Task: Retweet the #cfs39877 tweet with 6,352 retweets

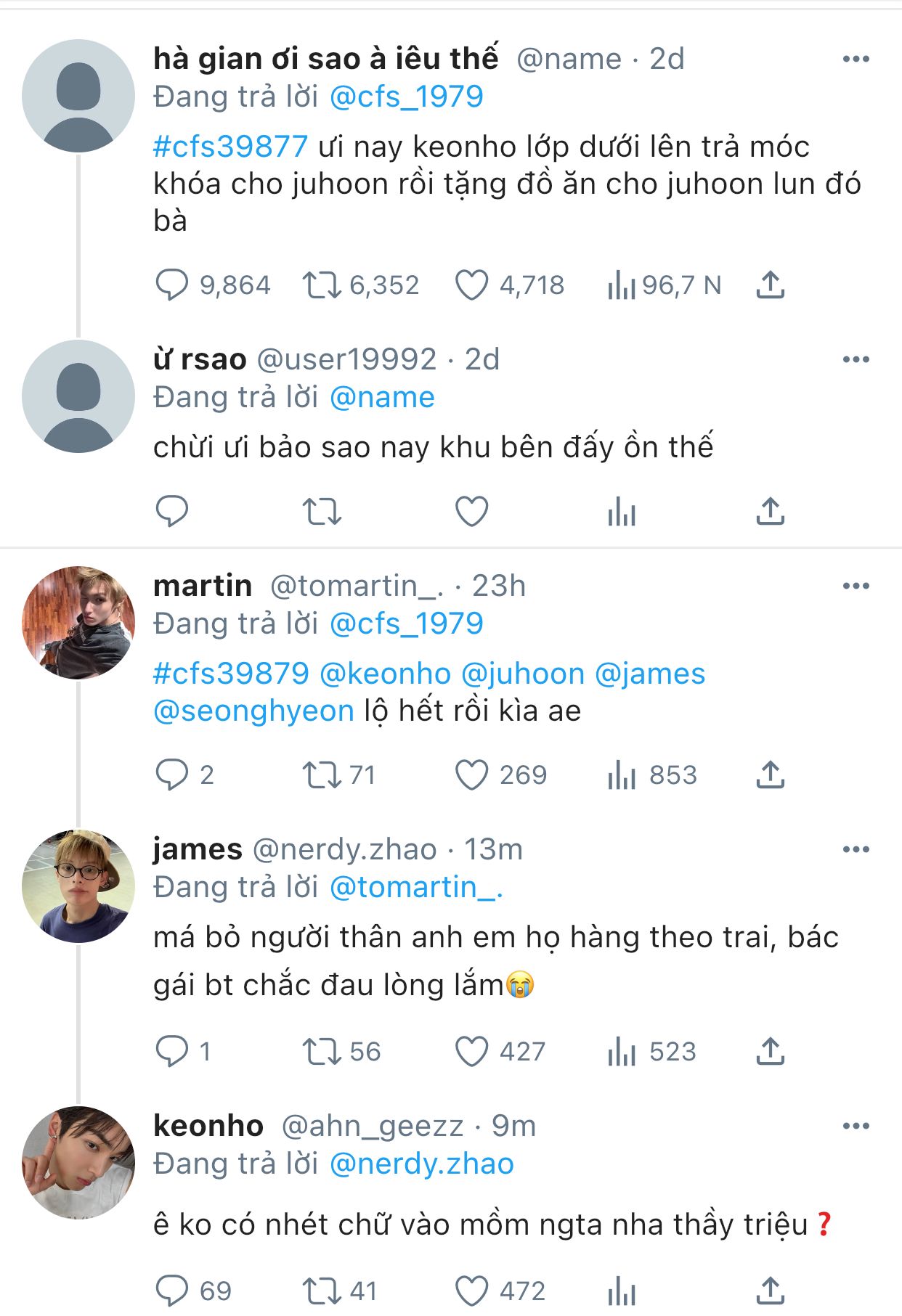Action: [322, 285]
